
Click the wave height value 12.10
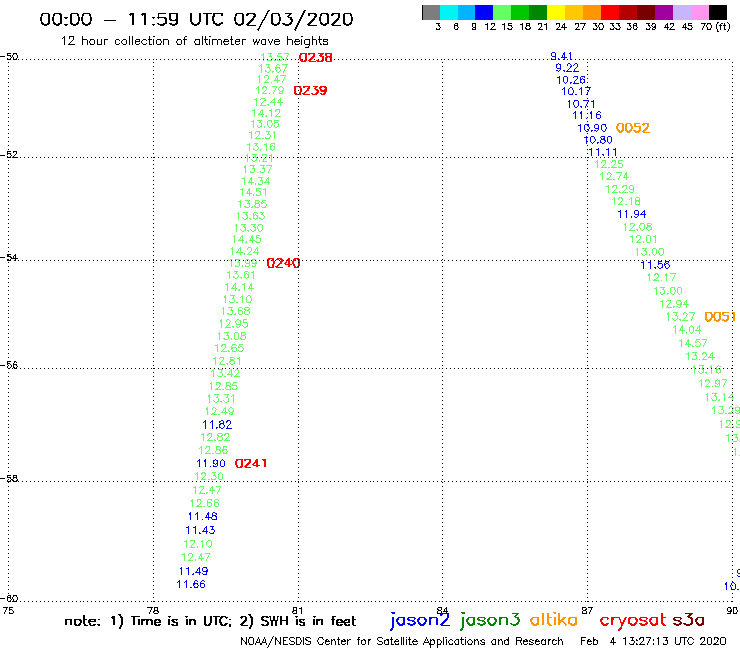click(198, 544)
